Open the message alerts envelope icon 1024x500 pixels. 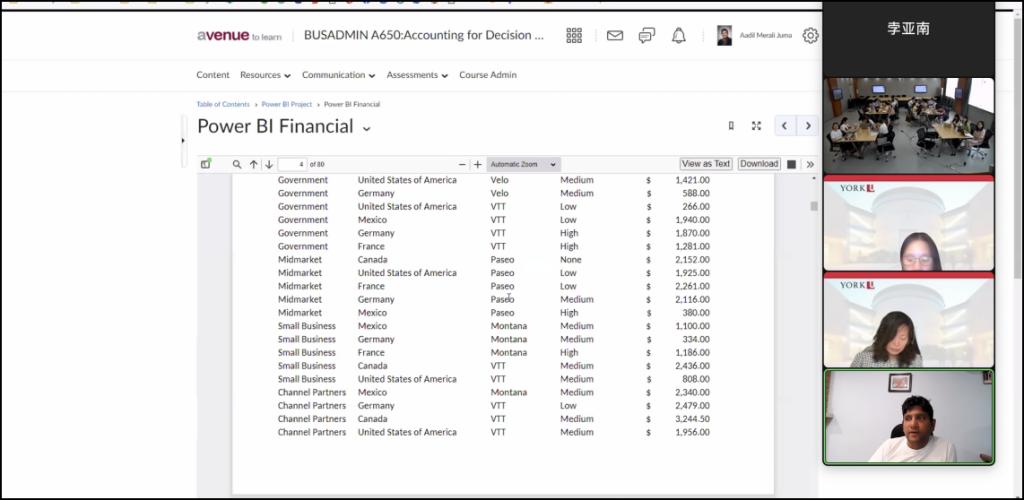click(x=615, y=36)
